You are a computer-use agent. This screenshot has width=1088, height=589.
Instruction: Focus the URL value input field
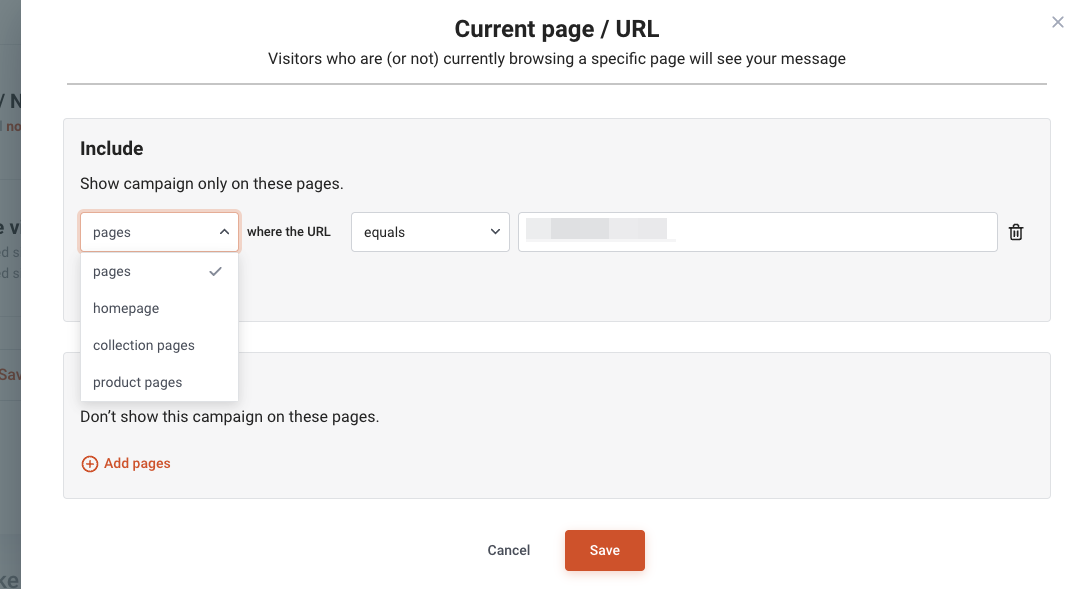(x=758, y=232)
